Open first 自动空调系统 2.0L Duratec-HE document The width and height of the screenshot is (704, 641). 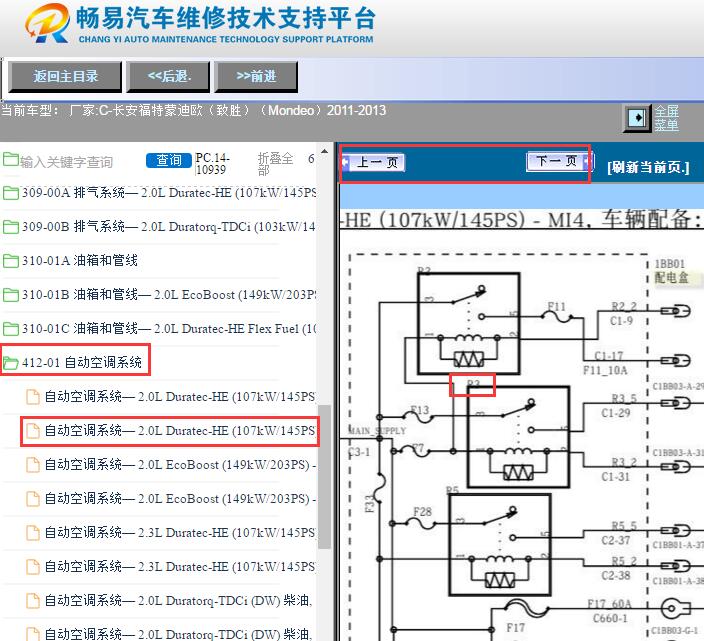tap(180, 397)
